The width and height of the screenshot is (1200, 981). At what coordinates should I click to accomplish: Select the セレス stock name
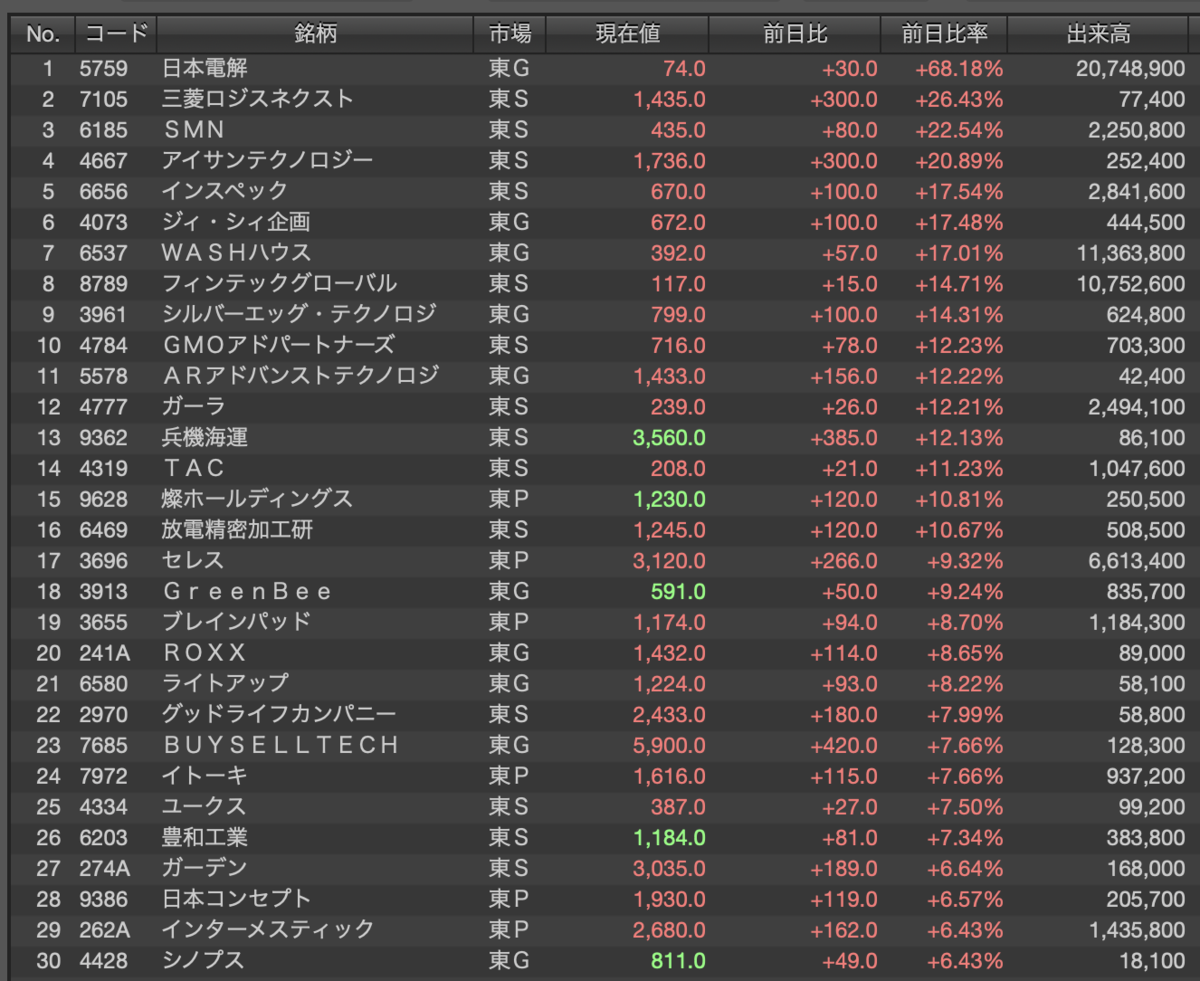coord(193,560)
